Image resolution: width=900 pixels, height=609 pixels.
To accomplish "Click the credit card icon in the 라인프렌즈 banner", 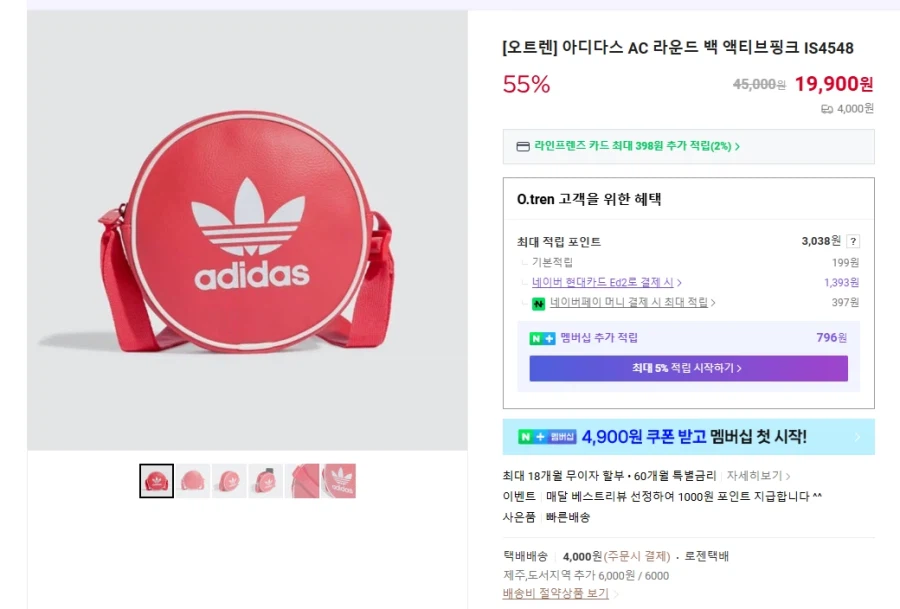I will tap(521, 147).
